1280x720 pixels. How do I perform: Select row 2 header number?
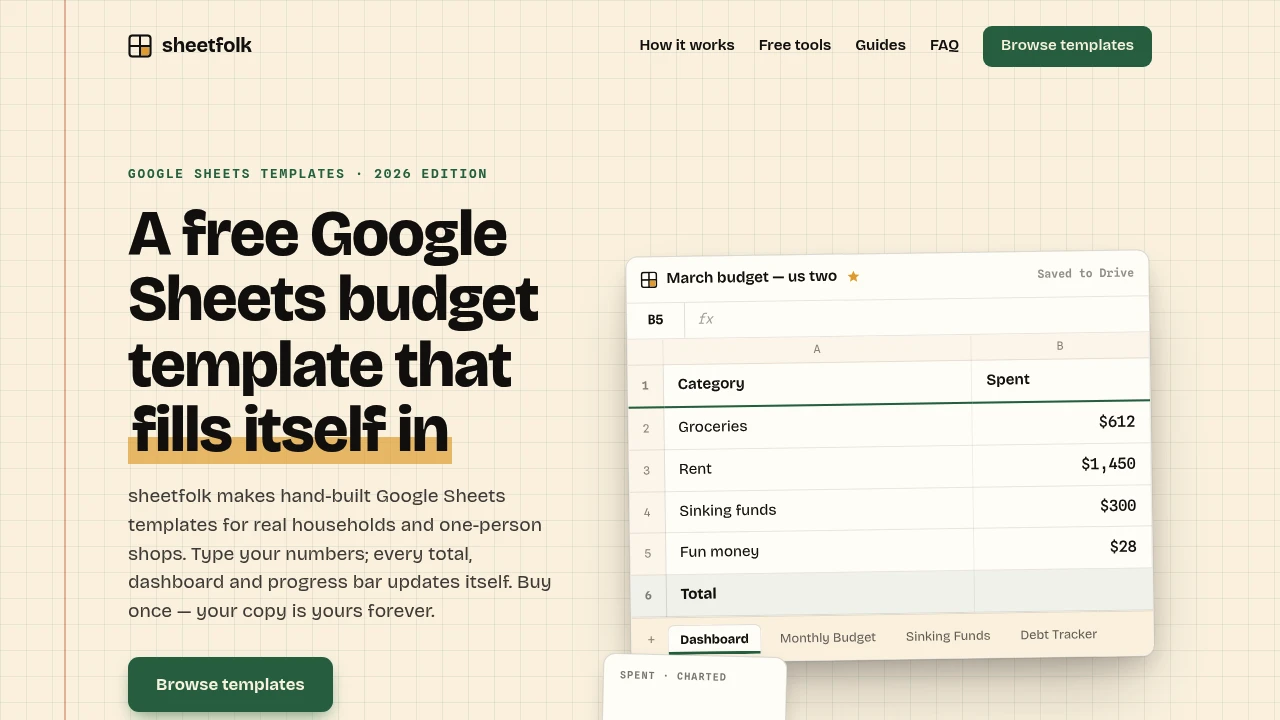point(646,428)
